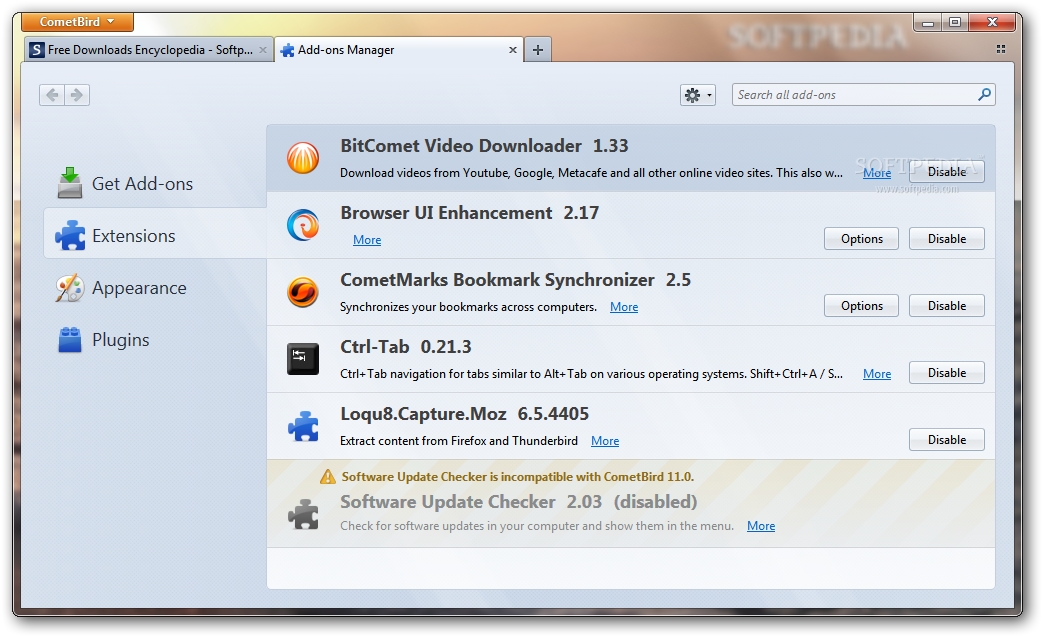Image resolution: width=1043 pixels, height=637 pixels.
Task: Select the Ctrl-Tab 0.21.3 title
Action: pos(406,347)
